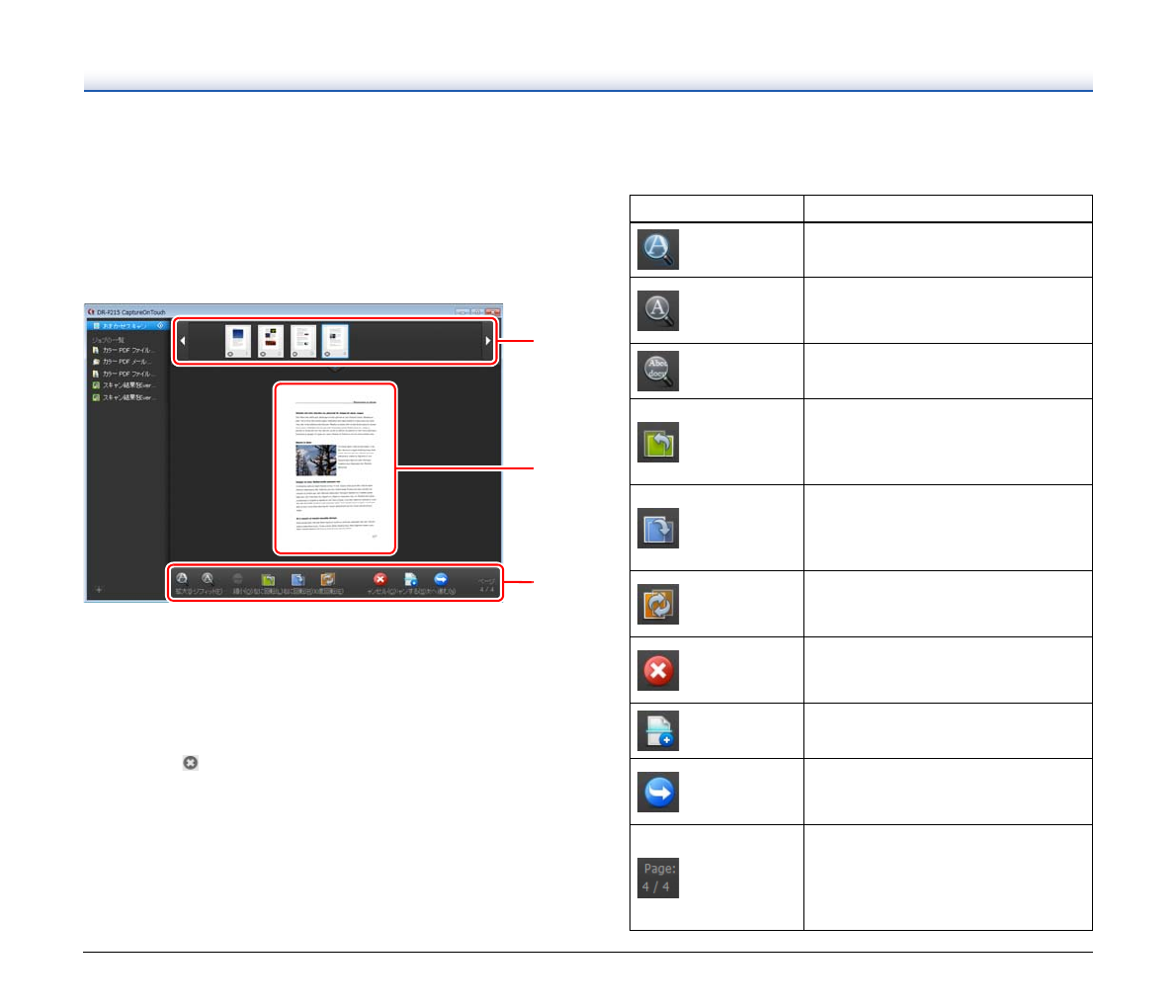Click the scanned page preview in the center

click(335, 468)
